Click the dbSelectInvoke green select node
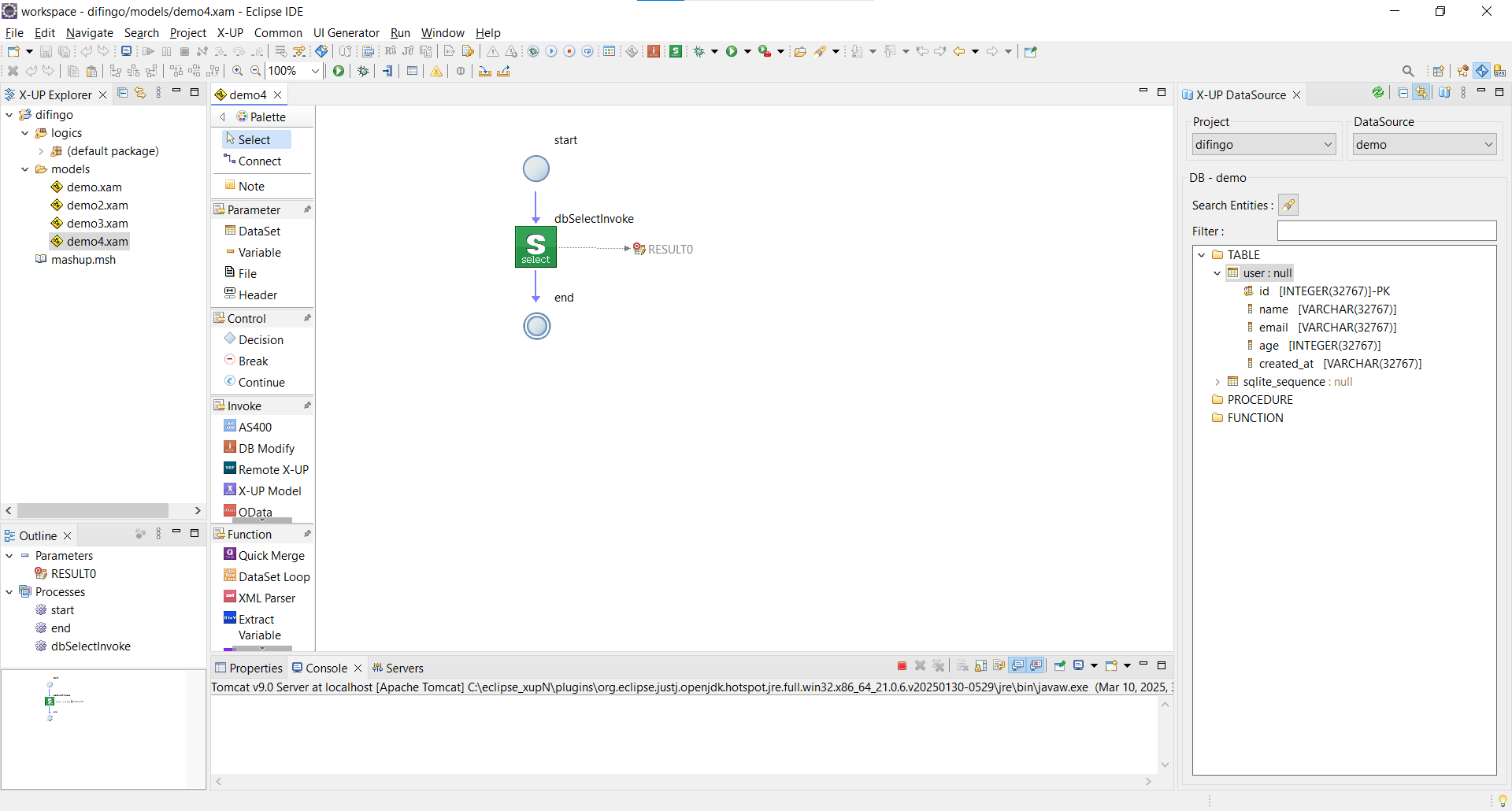1512x811 pixels. (x=535, y=246)
